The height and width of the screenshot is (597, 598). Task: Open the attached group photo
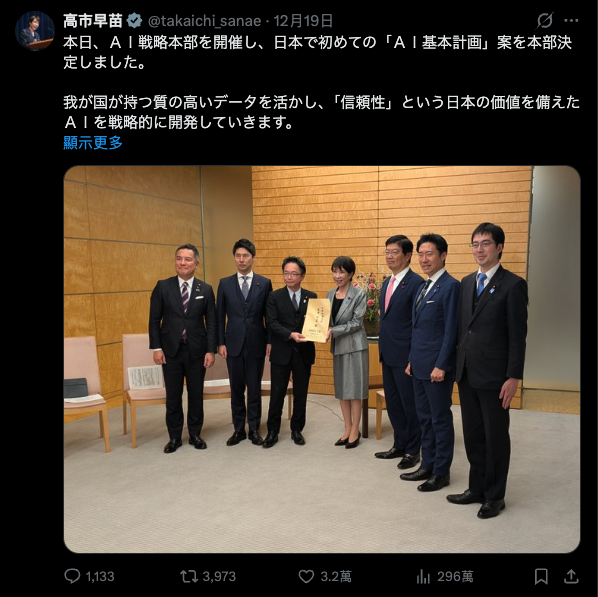click(x=322, y=359)
